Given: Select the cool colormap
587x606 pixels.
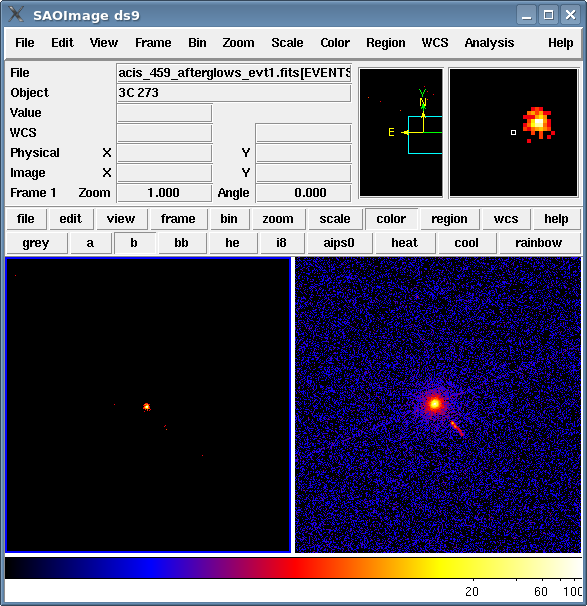Looking at the screenshot, I should click(466, 243).
